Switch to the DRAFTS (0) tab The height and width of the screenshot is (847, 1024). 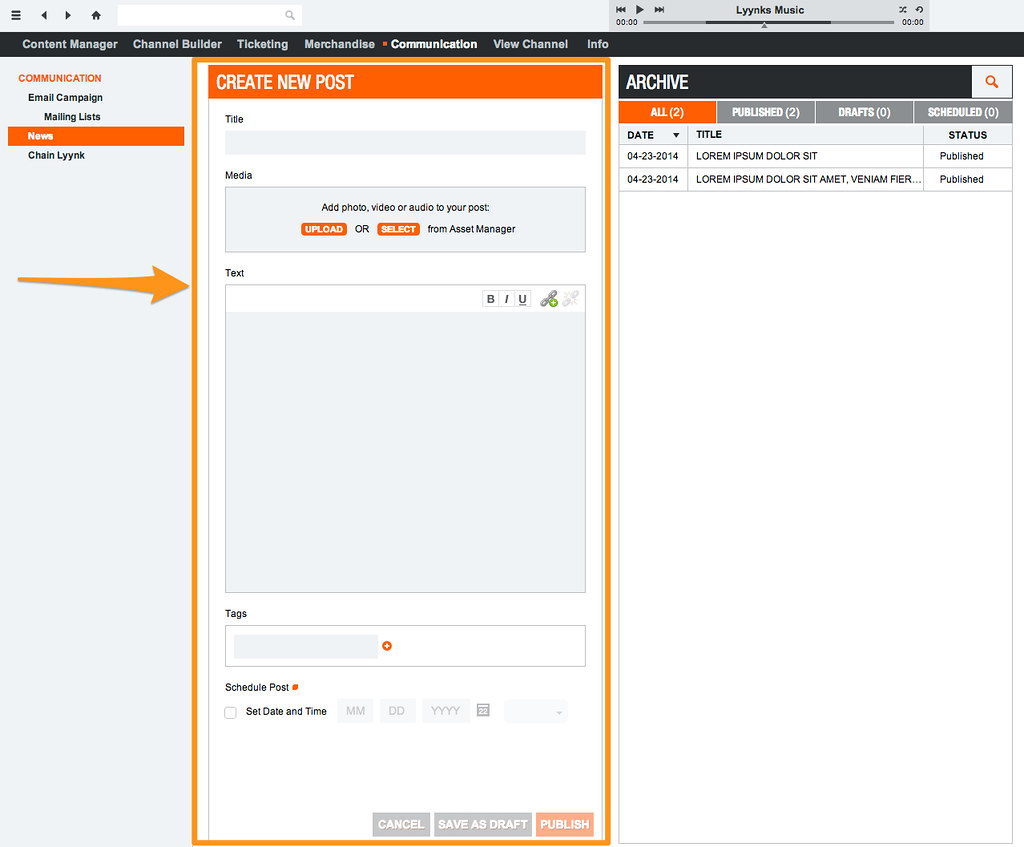click(864, 112)
